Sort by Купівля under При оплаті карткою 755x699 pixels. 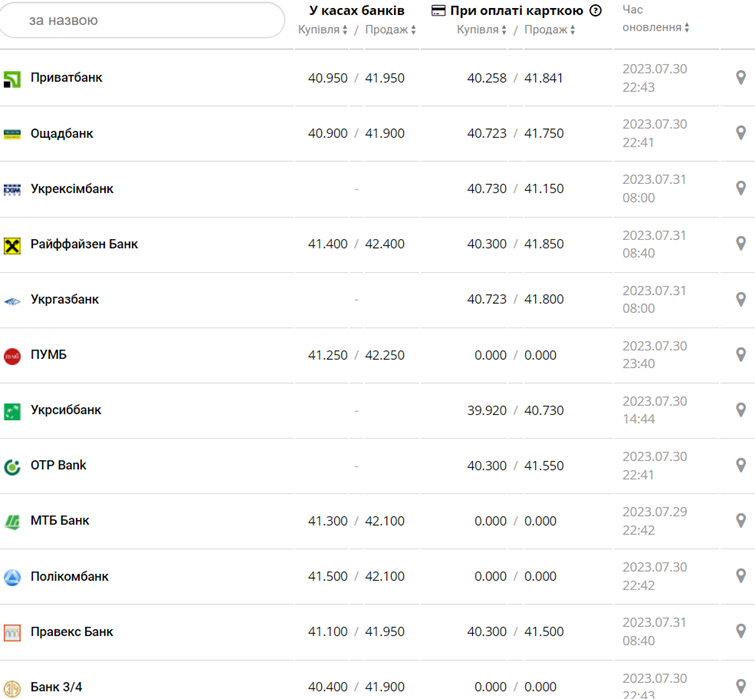coord(482,30)
